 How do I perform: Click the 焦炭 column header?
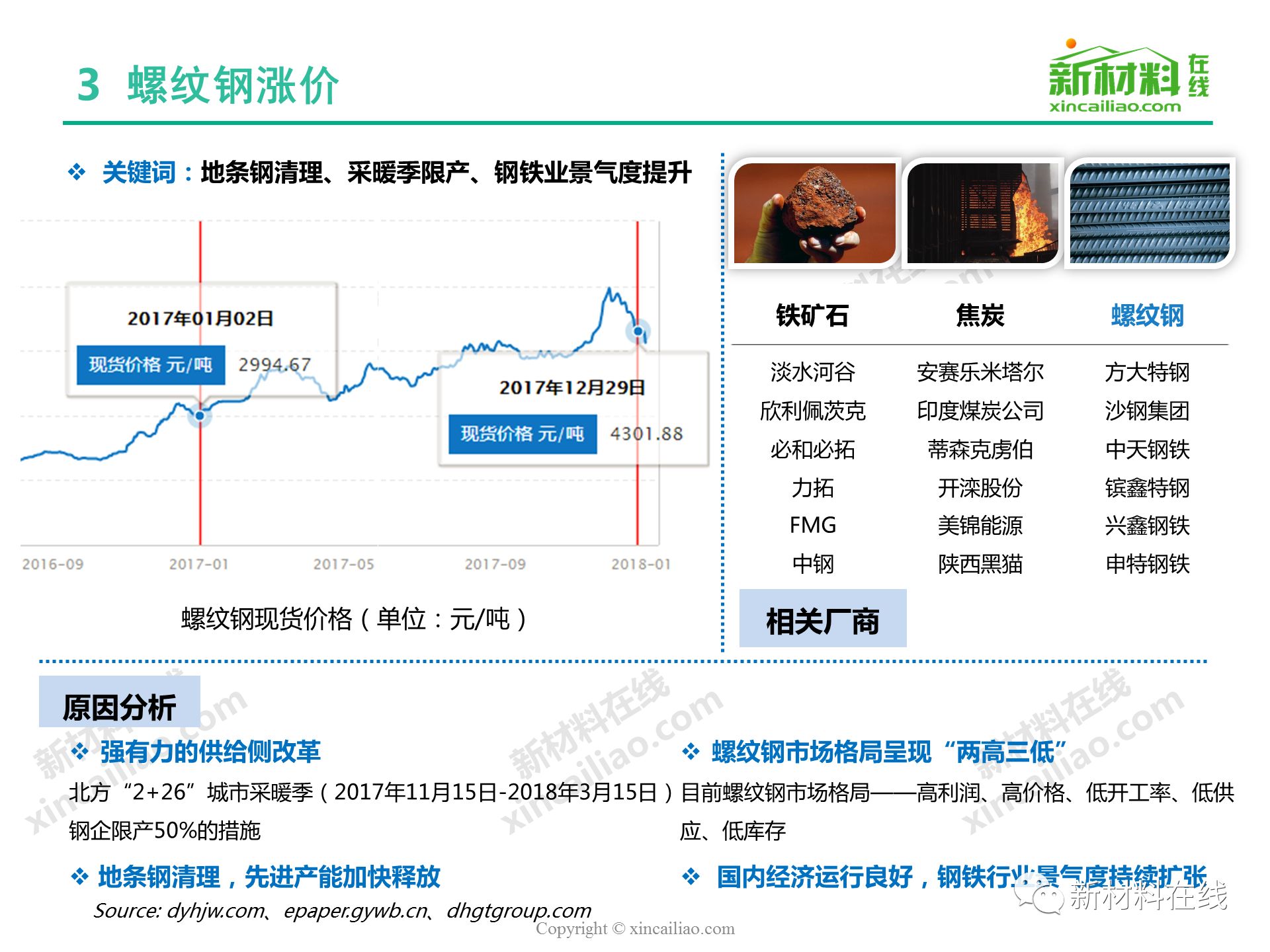tap(980, 315)
